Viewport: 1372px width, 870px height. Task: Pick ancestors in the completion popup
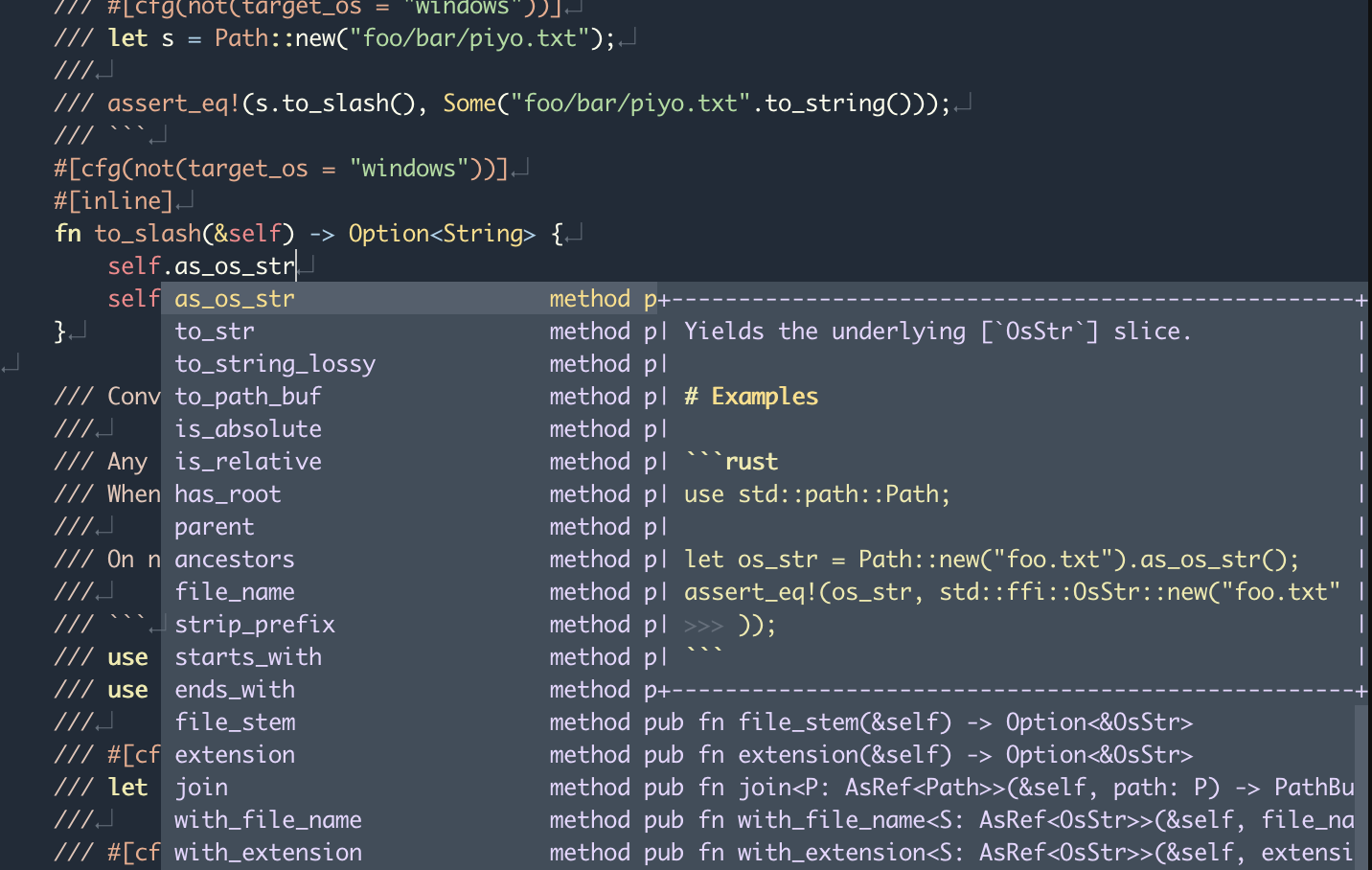pyautogui.click(x=235, y=559)
